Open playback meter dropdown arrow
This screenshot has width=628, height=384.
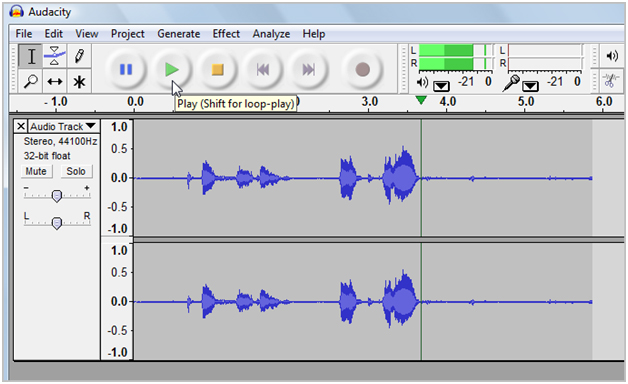point(441,86)
